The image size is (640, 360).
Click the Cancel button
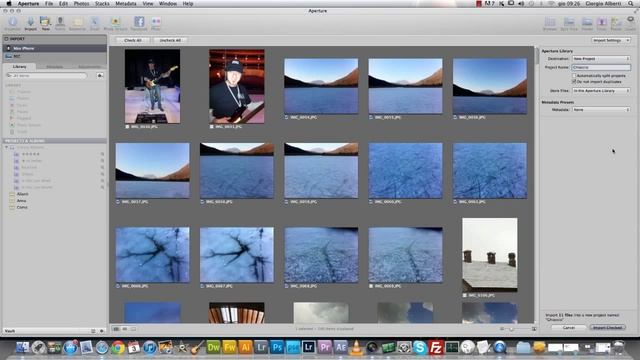coord(569,327)
